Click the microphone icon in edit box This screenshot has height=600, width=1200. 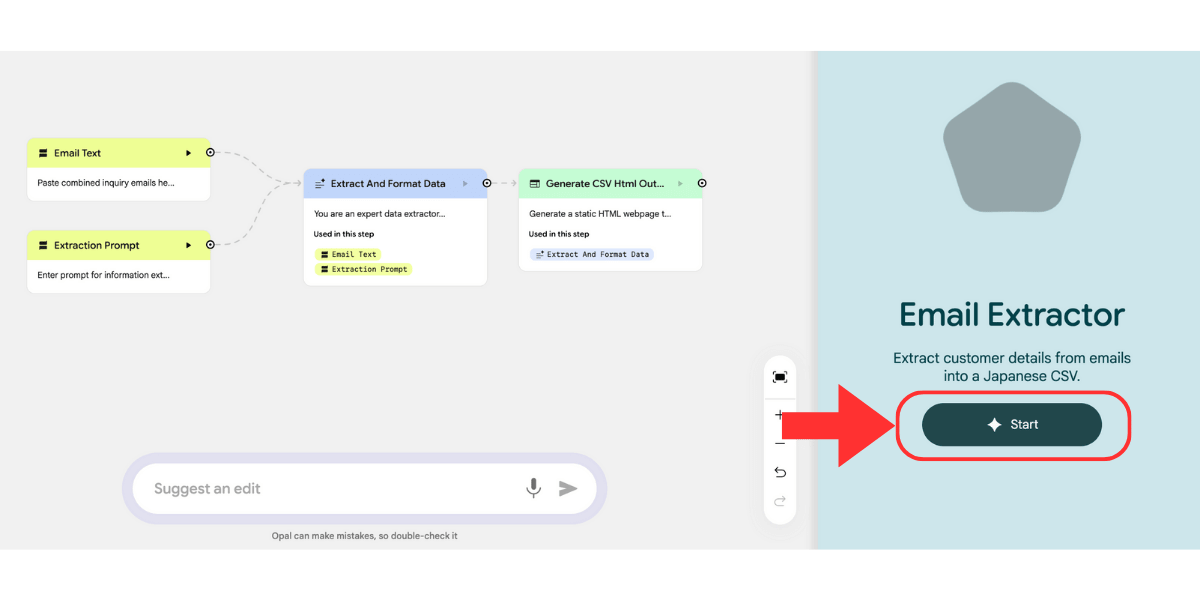click(534, 488)
